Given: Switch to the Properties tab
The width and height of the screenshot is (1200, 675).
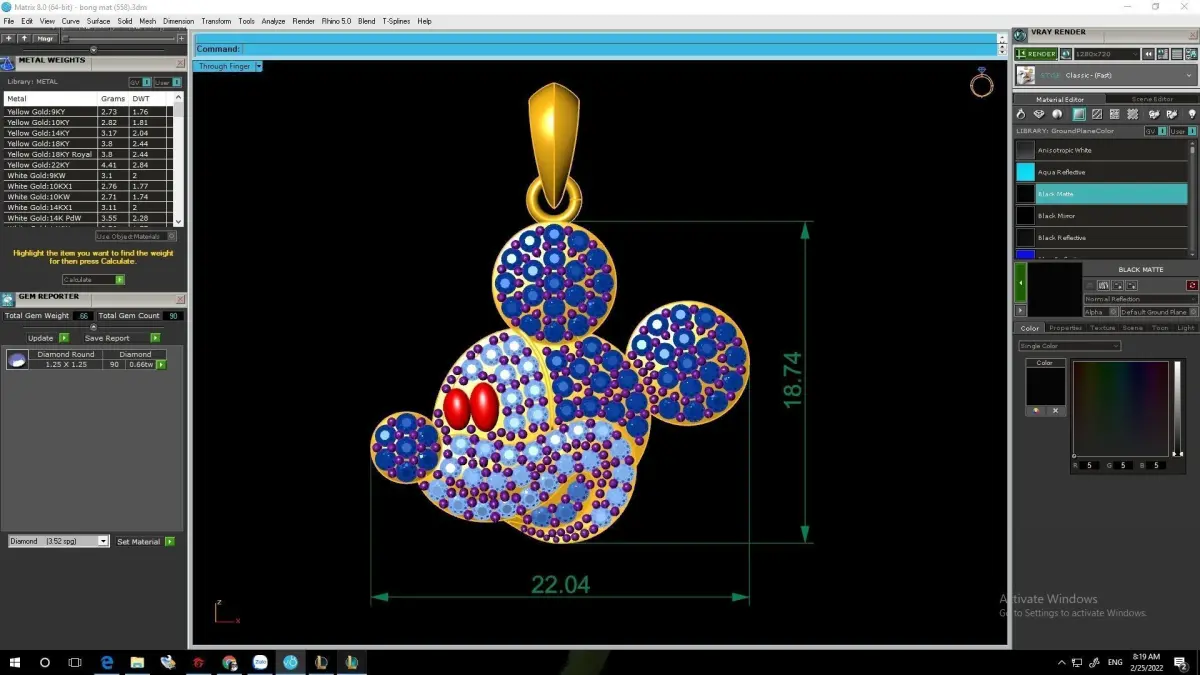Looking at the screenshot, I should [1065, 328].
